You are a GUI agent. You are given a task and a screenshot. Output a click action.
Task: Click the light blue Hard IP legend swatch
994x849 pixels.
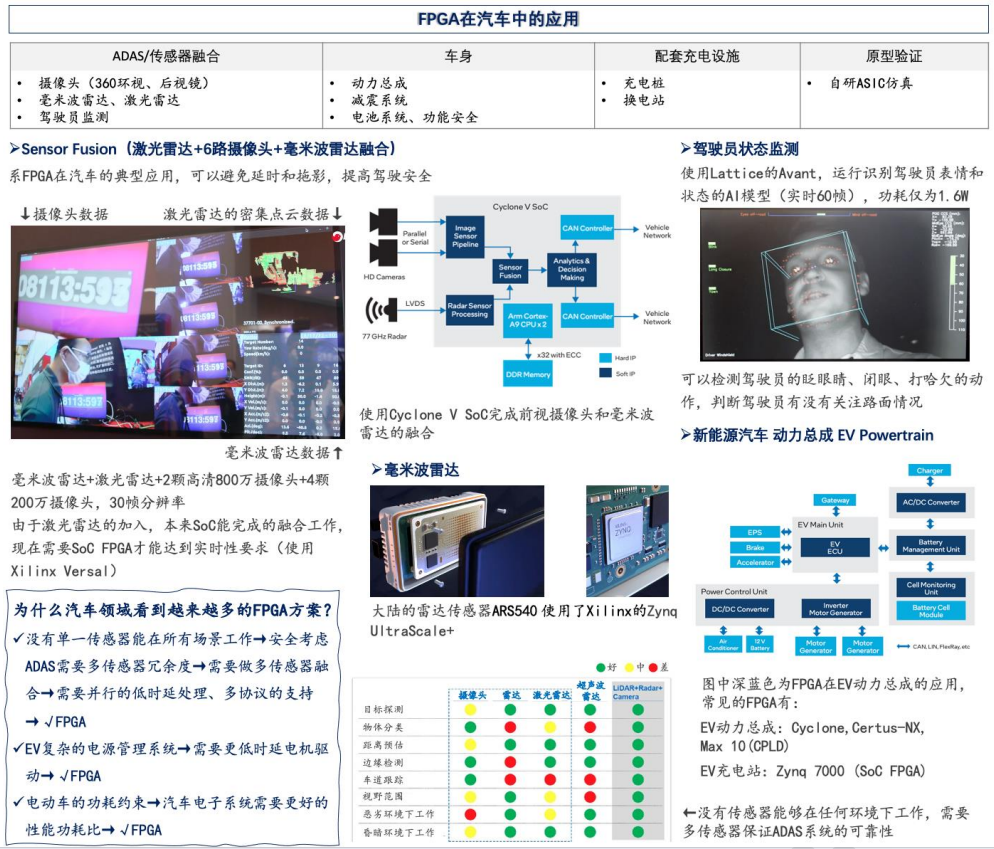(605, 357)
